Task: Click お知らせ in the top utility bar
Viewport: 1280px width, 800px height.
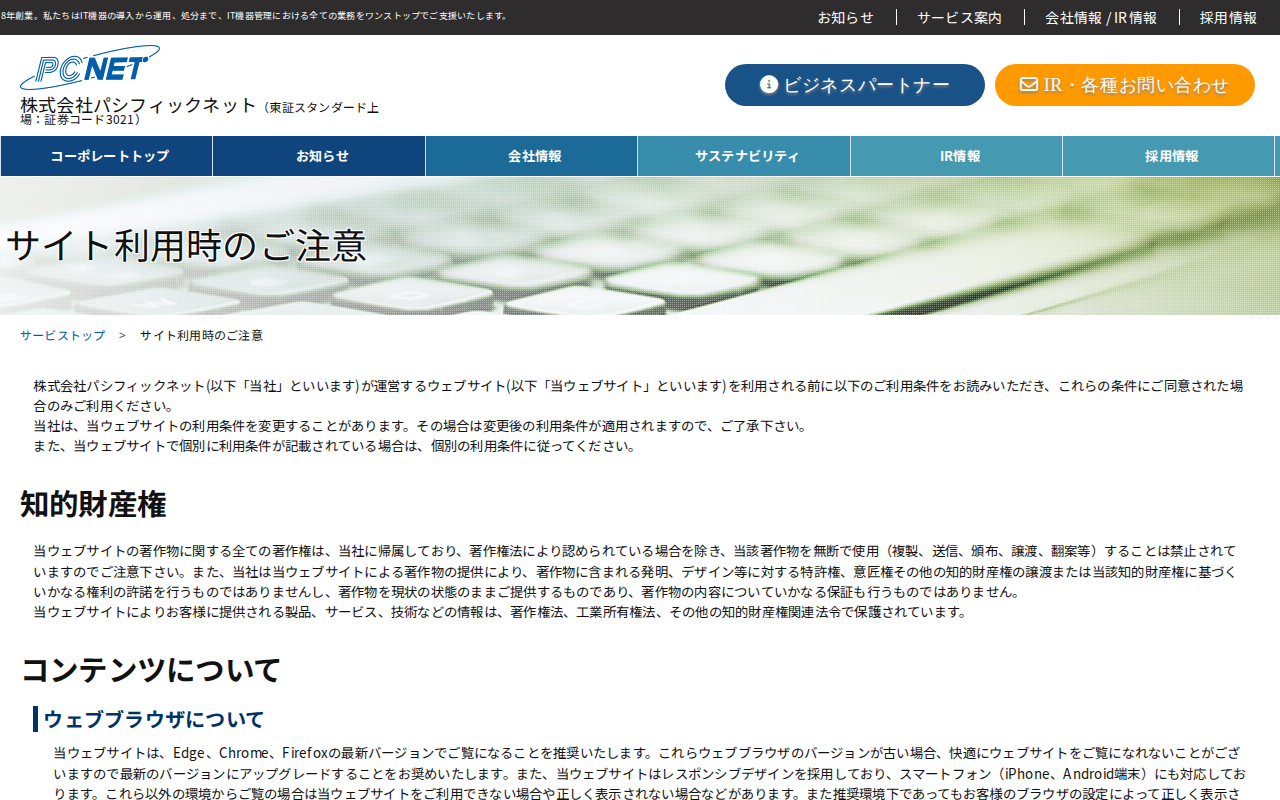Action: 846,17
